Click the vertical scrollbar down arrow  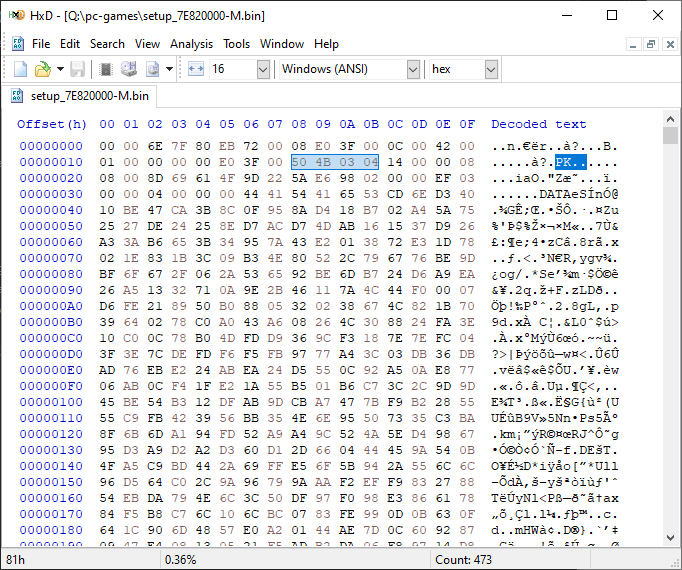(670, 538)
